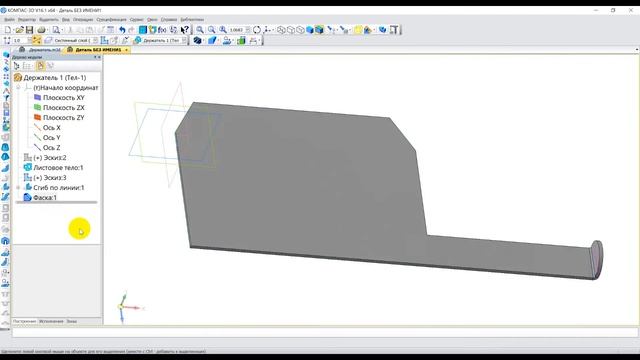The height and width of the screenshot is (360, 640).
Task: Open the Файл menu
Action: click(x=9, y=20)
